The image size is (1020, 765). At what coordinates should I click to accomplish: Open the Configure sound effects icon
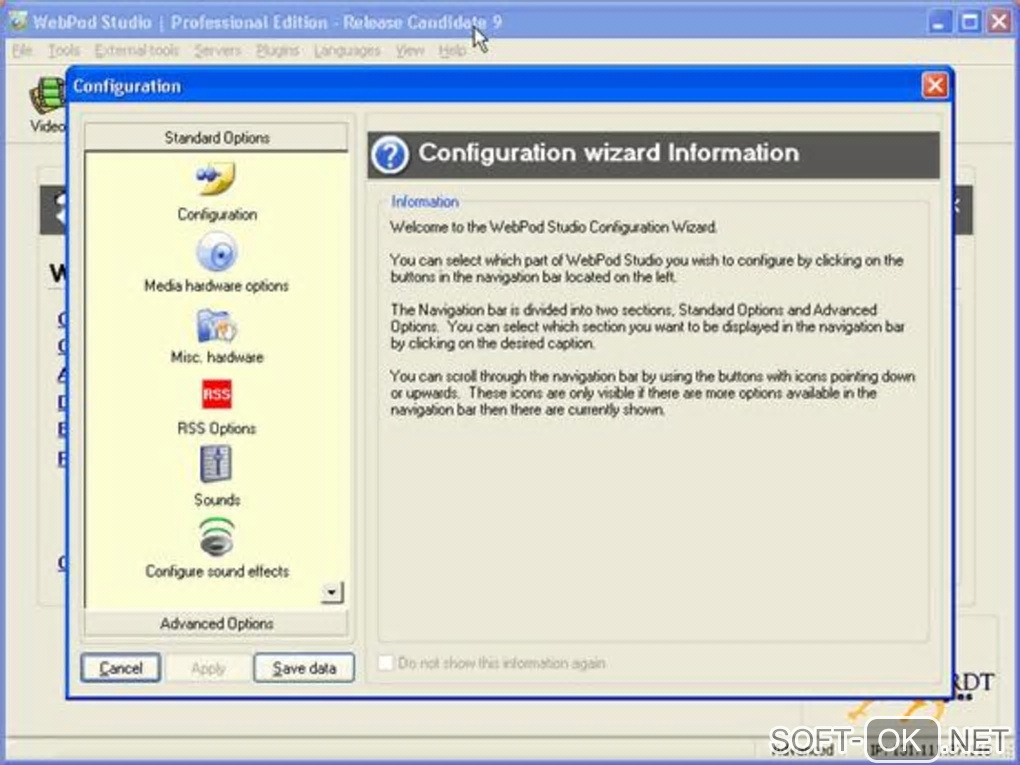tap(217, 537)
